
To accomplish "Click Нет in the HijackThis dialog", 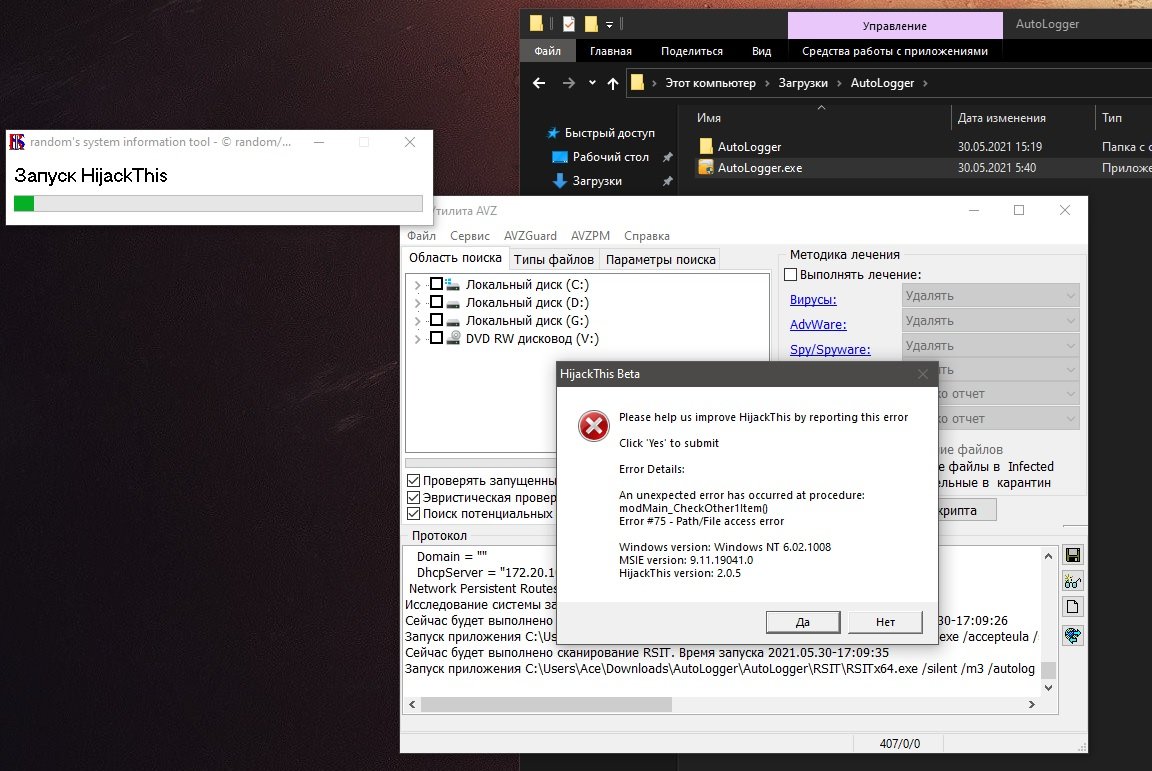I will point(885,622).
